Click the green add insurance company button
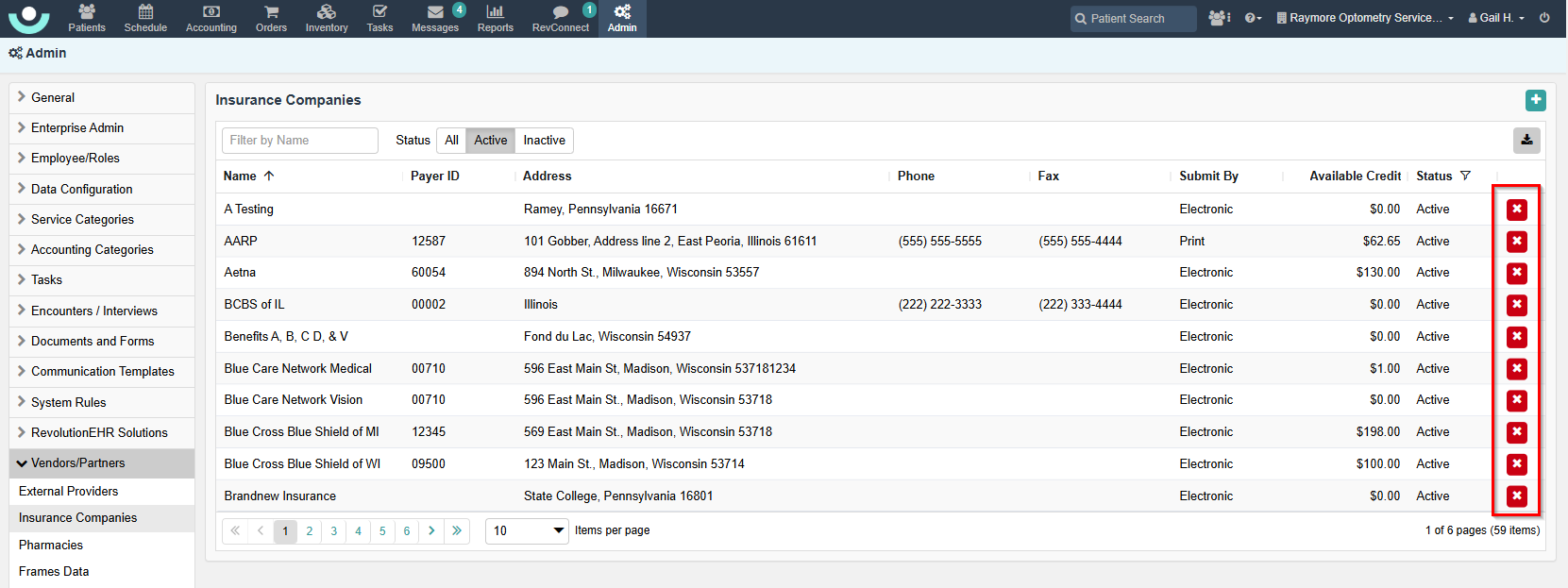Viewport: 1568px width, 588px height. [x=1536, y=100]
